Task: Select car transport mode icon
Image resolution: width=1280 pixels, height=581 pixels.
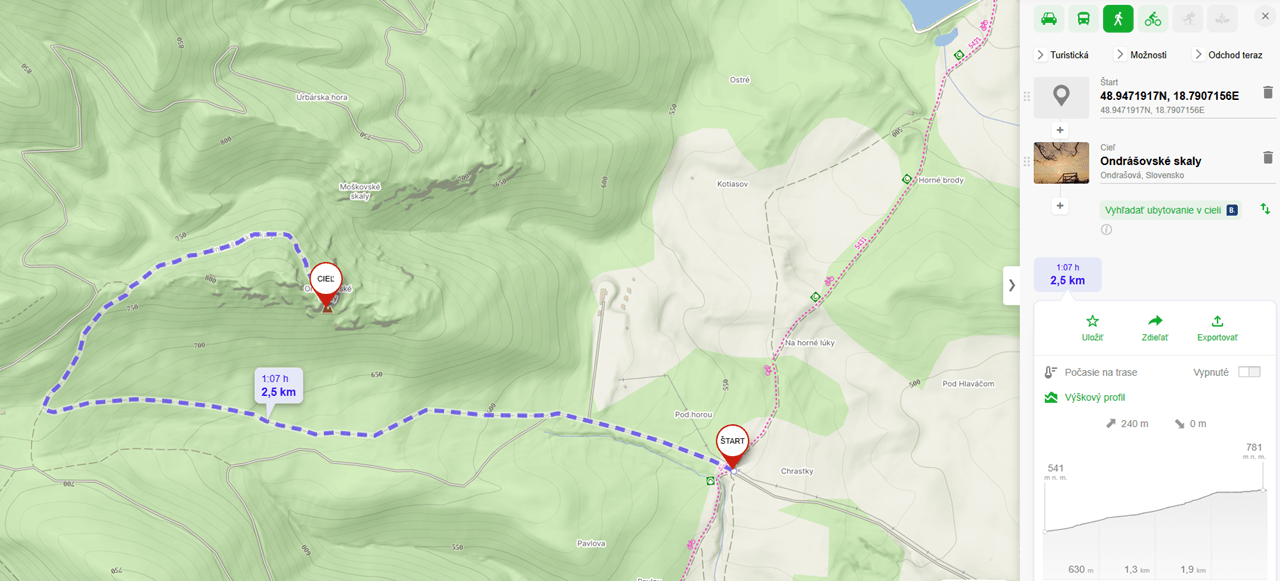Action: point(1049,18)
